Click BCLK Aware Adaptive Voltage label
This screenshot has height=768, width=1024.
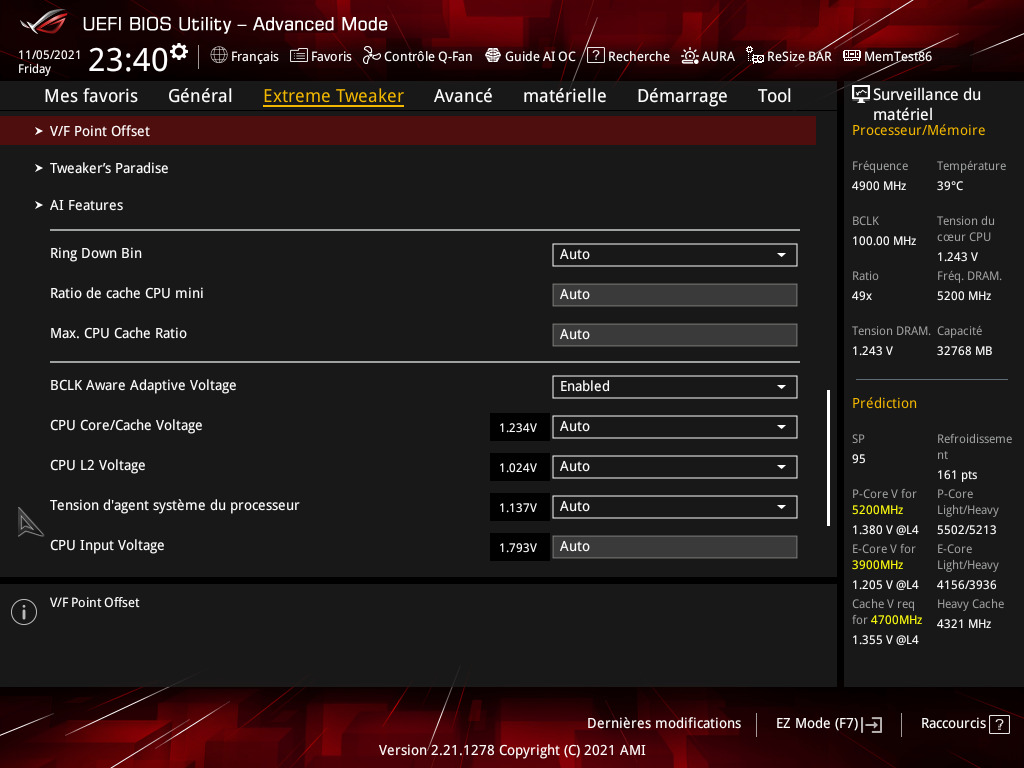pos(143,385)
